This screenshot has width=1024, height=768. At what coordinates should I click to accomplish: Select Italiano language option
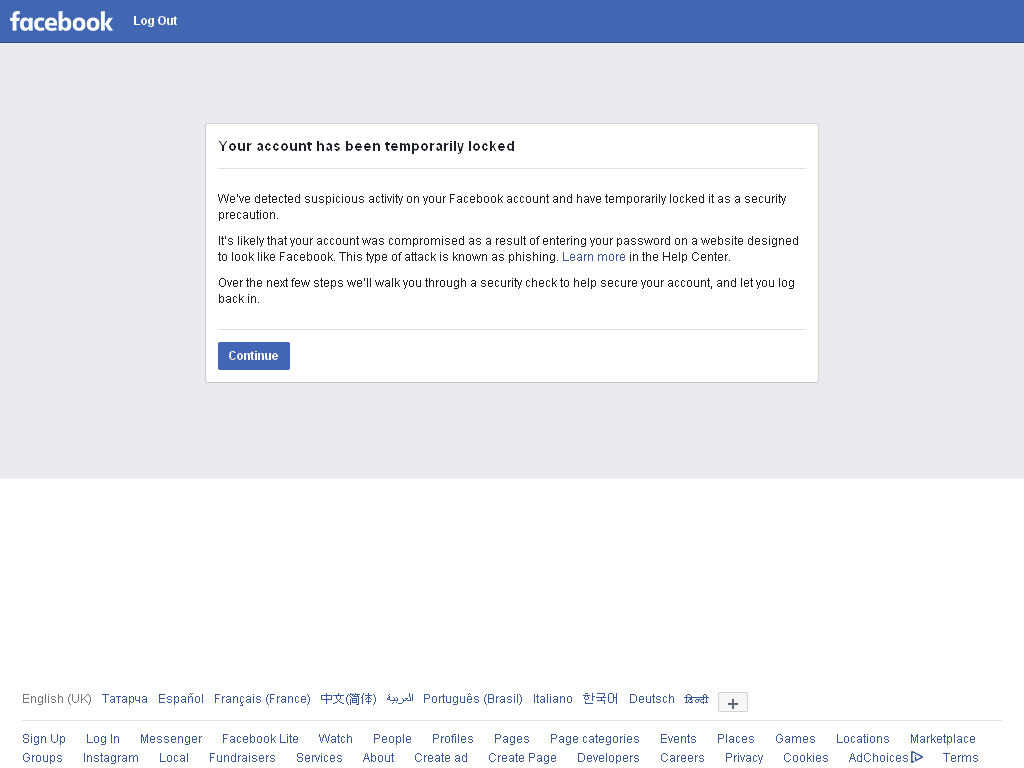[x=552, y=699]
